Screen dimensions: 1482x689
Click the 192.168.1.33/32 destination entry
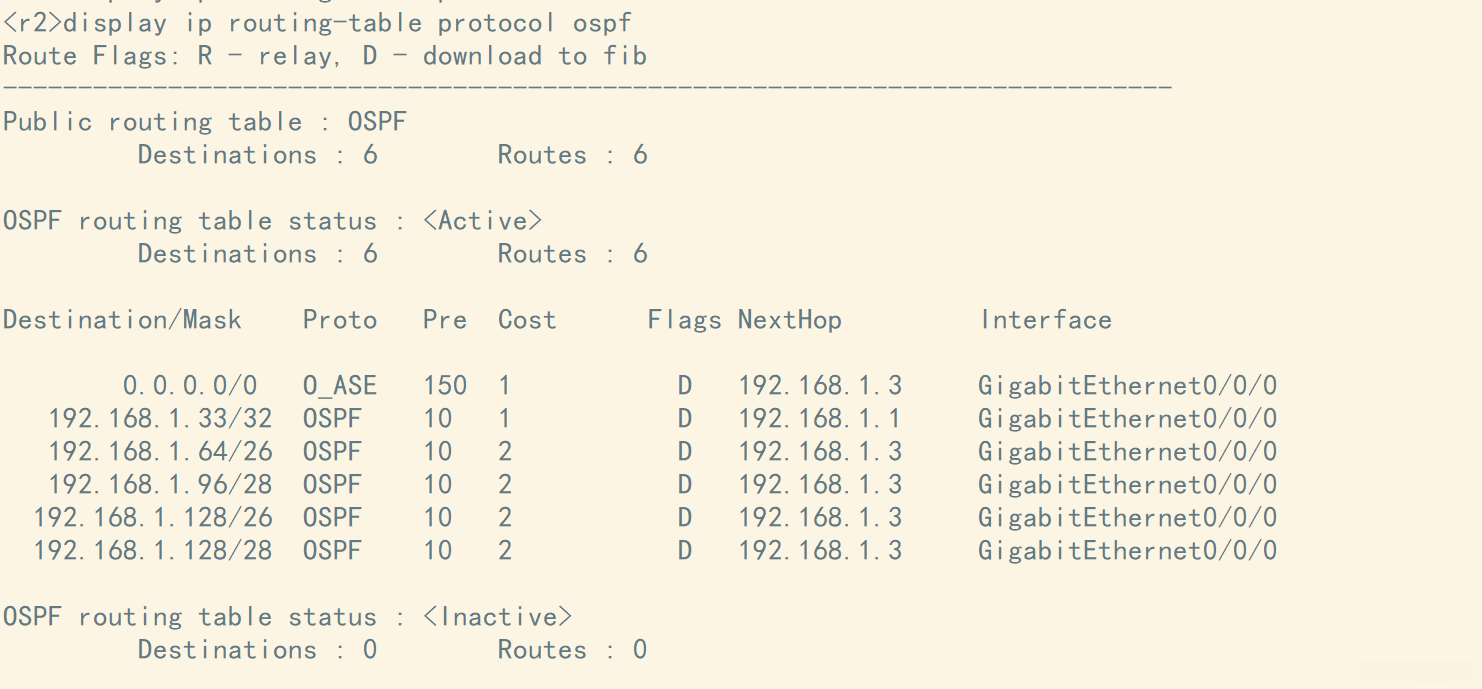click(160, 419)
